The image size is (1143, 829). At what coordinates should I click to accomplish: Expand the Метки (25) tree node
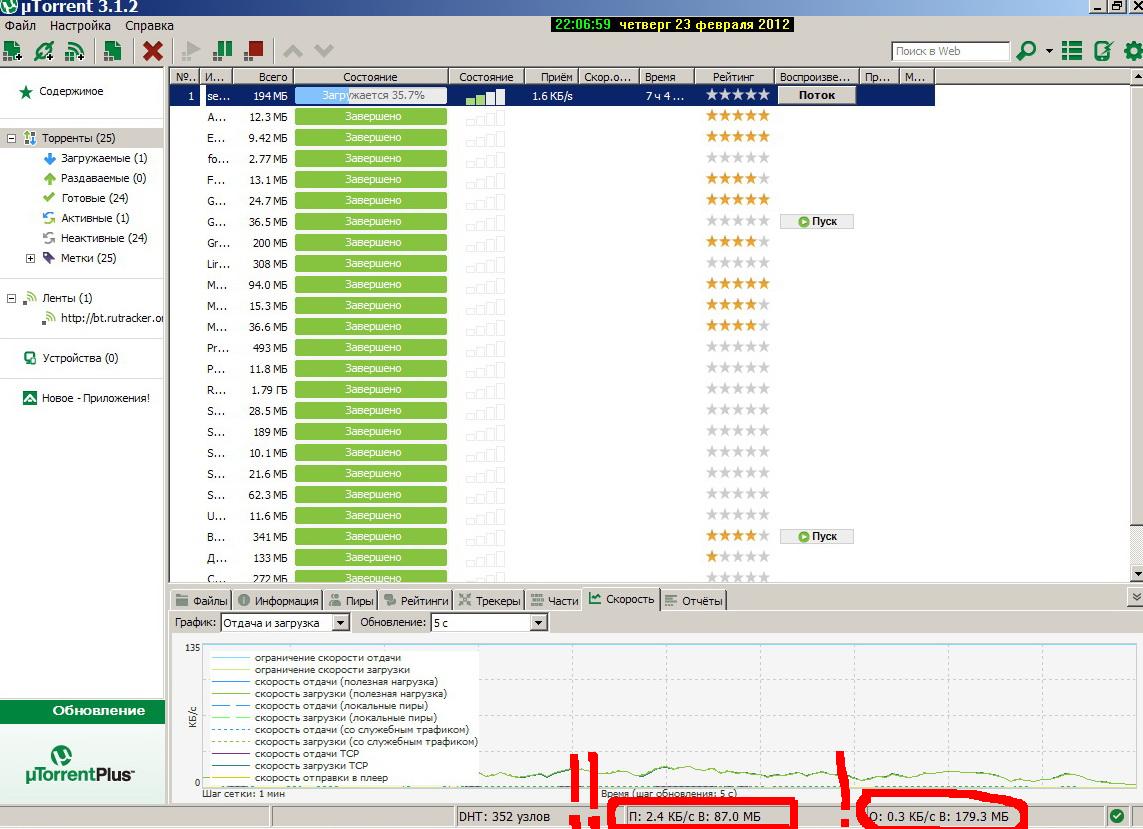(31, 258)
